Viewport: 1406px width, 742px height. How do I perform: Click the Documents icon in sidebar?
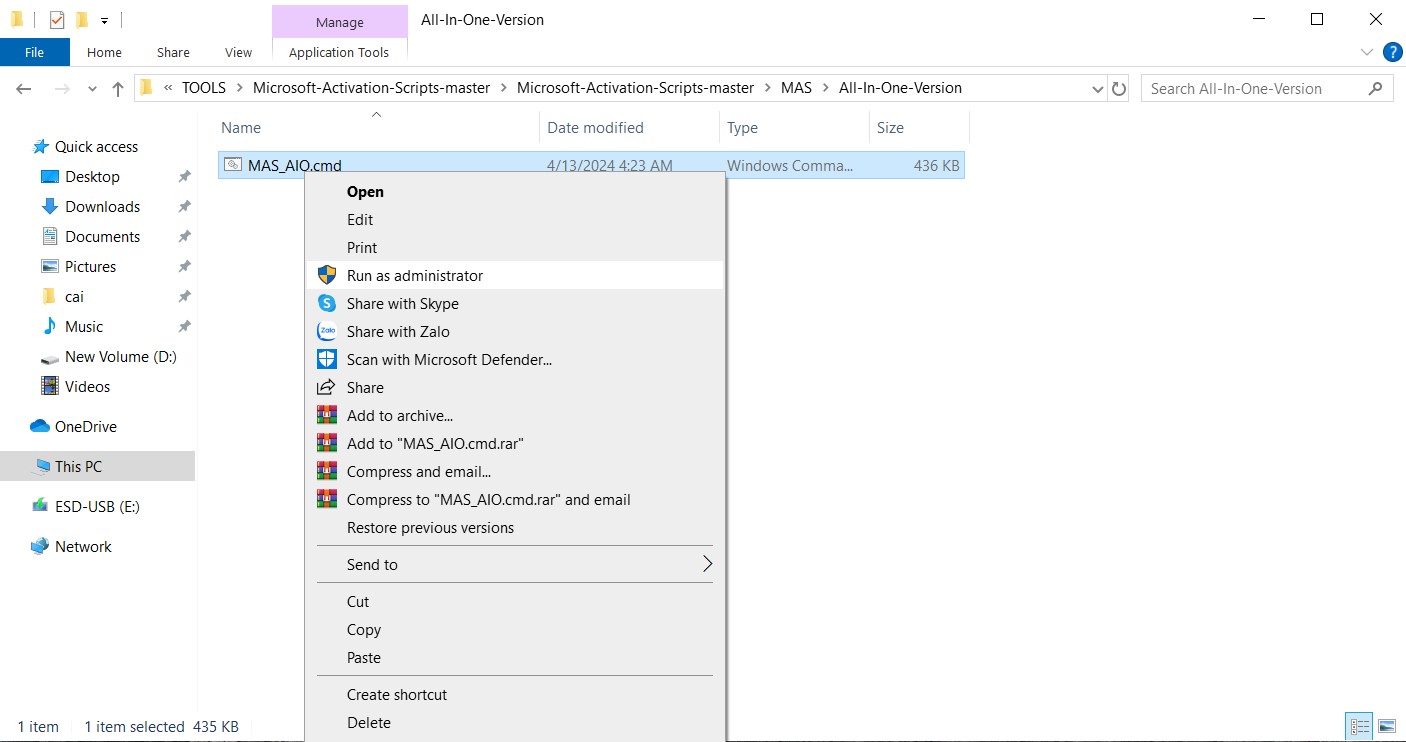[50, 237]
